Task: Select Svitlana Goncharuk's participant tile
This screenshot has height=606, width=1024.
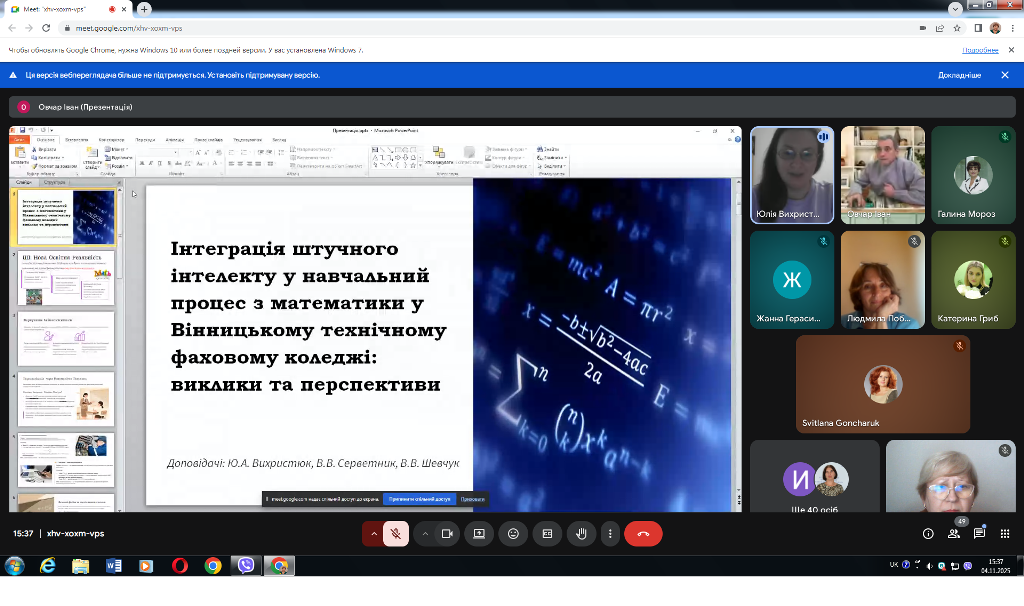Action: point(882,384)
